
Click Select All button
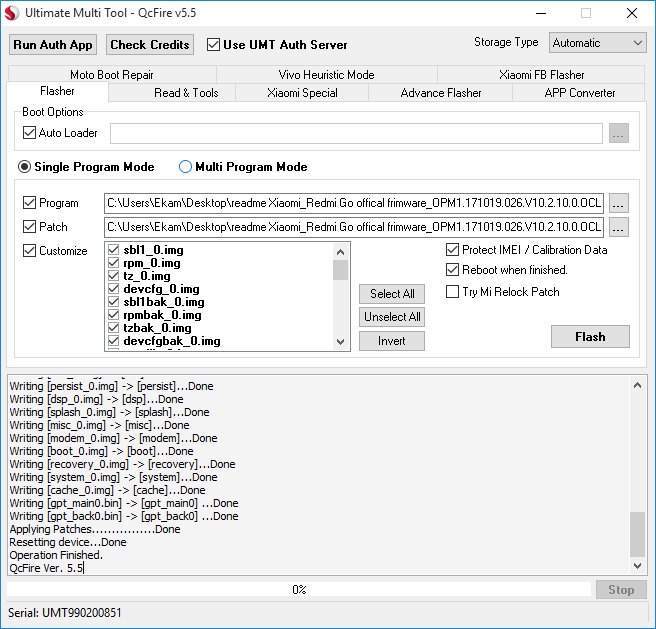click(x=392, y=294)
